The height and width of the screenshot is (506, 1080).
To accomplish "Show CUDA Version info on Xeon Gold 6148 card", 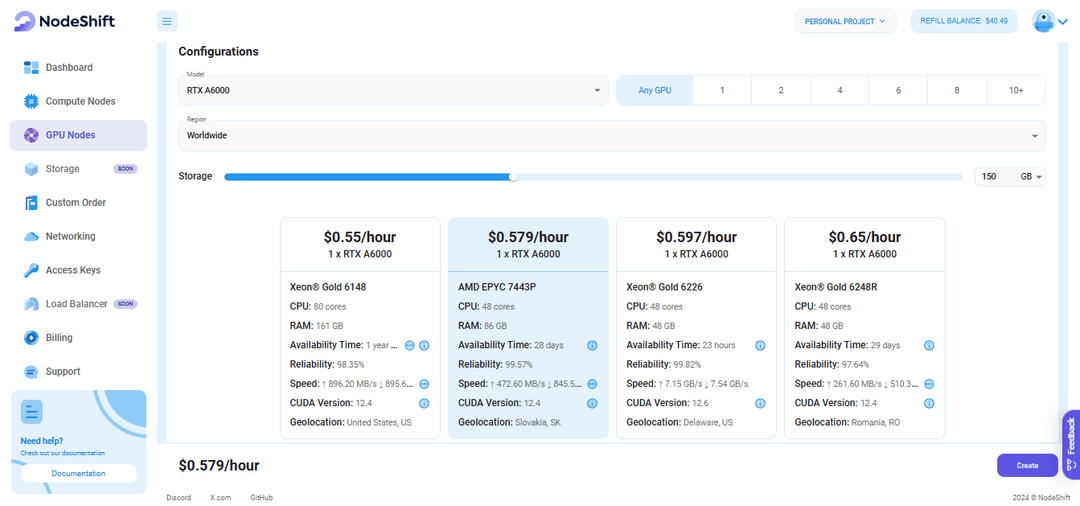I will [x=424, y=403].
